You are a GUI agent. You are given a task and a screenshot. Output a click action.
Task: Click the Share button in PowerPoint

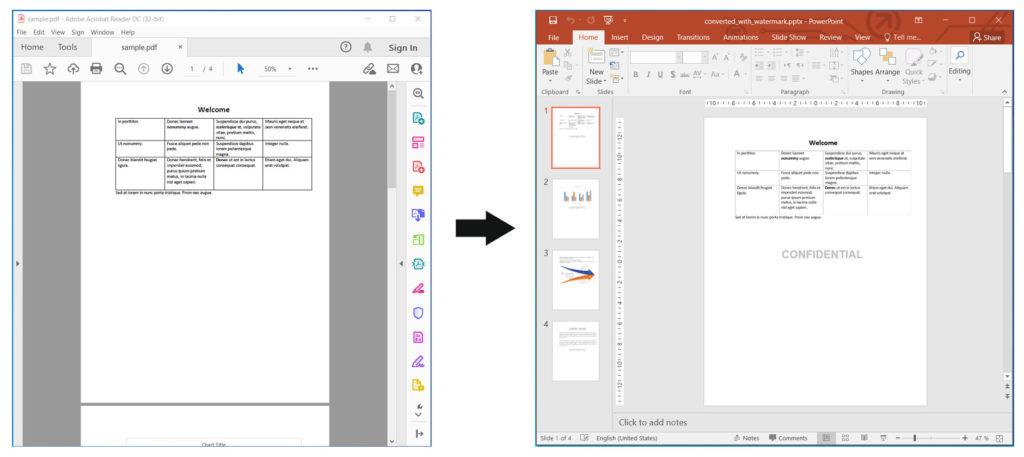(985, 37)
